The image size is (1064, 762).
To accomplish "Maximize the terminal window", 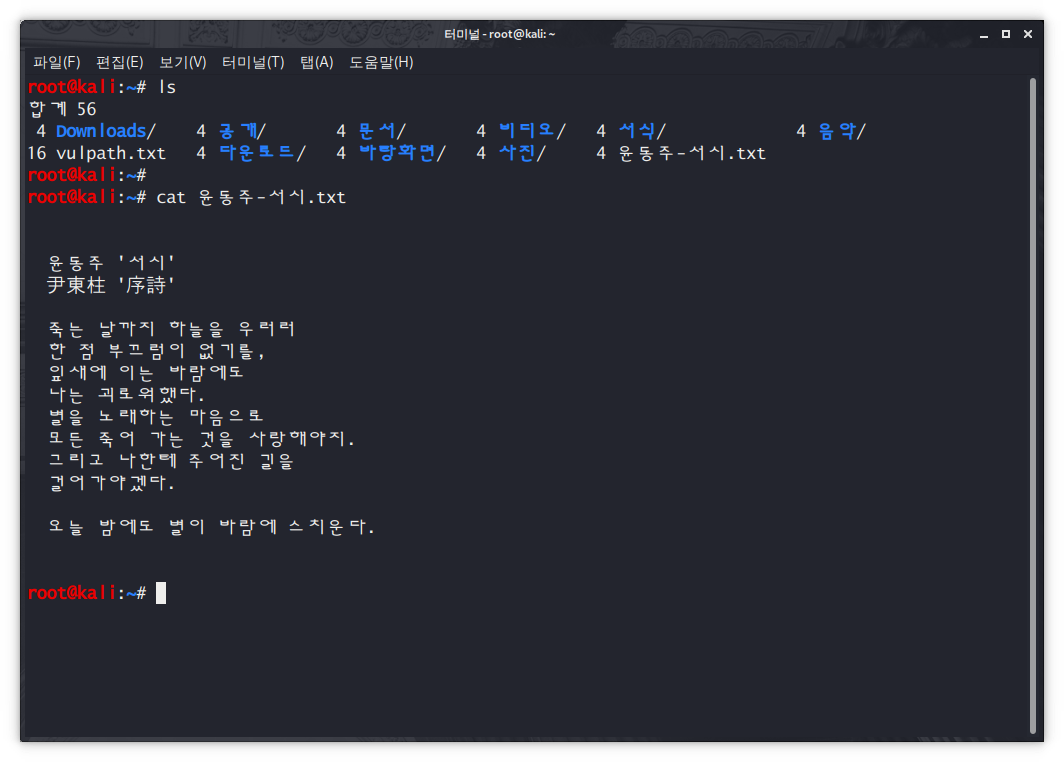I will point(1006,34).
